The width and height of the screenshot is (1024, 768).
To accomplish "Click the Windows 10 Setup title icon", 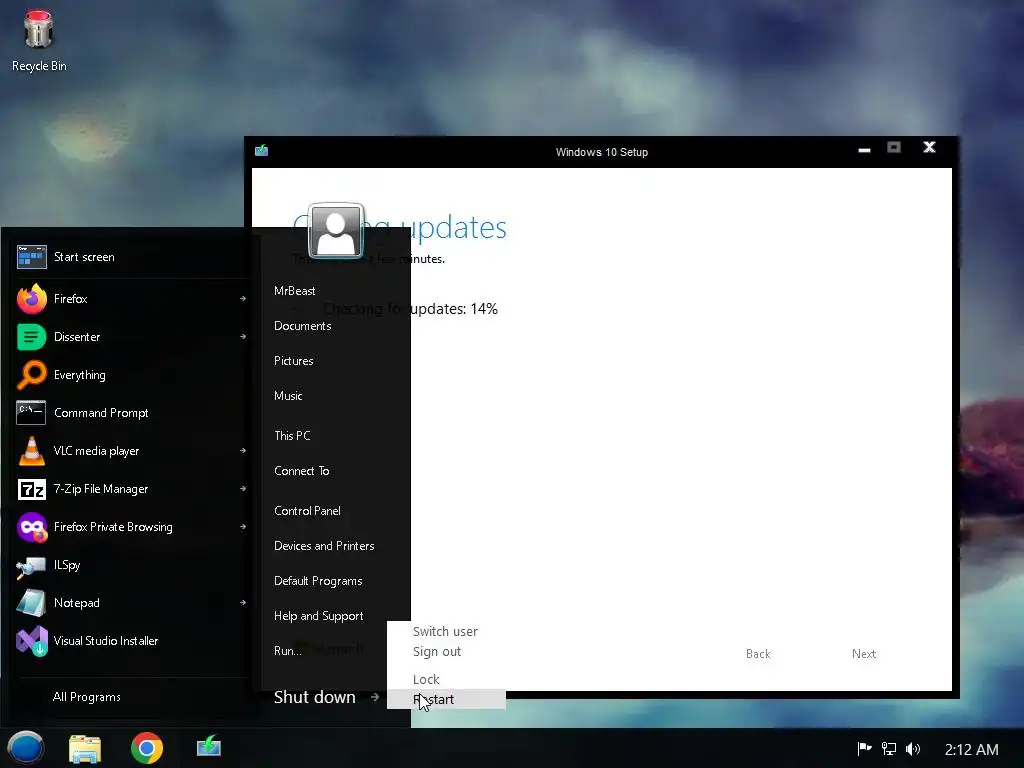I will point(262,151).
